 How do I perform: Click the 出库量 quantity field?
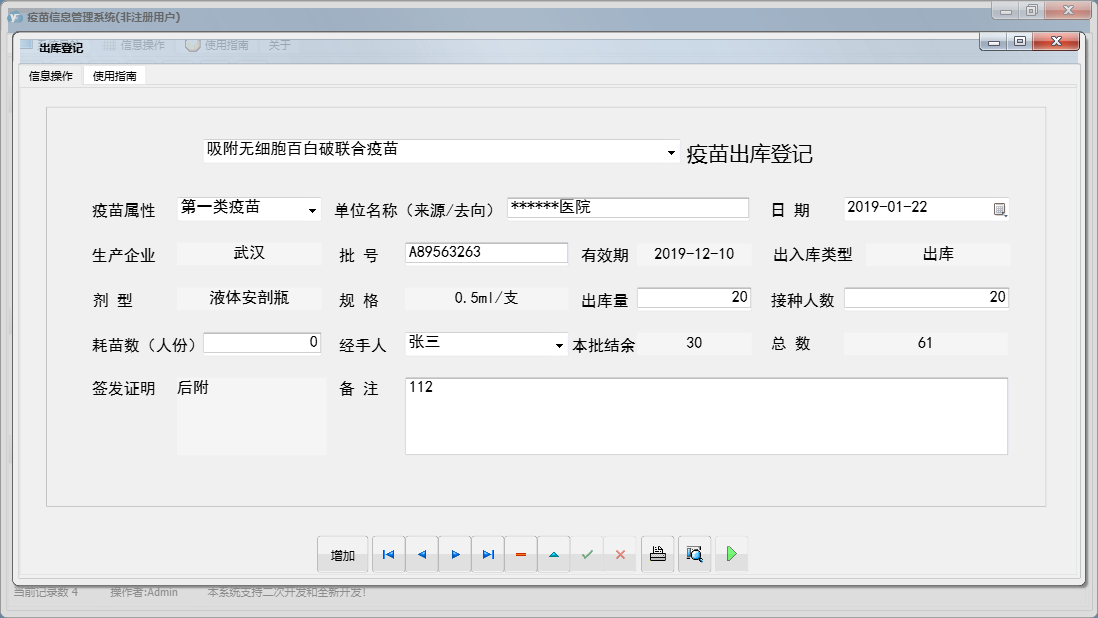tap(693, 298)
